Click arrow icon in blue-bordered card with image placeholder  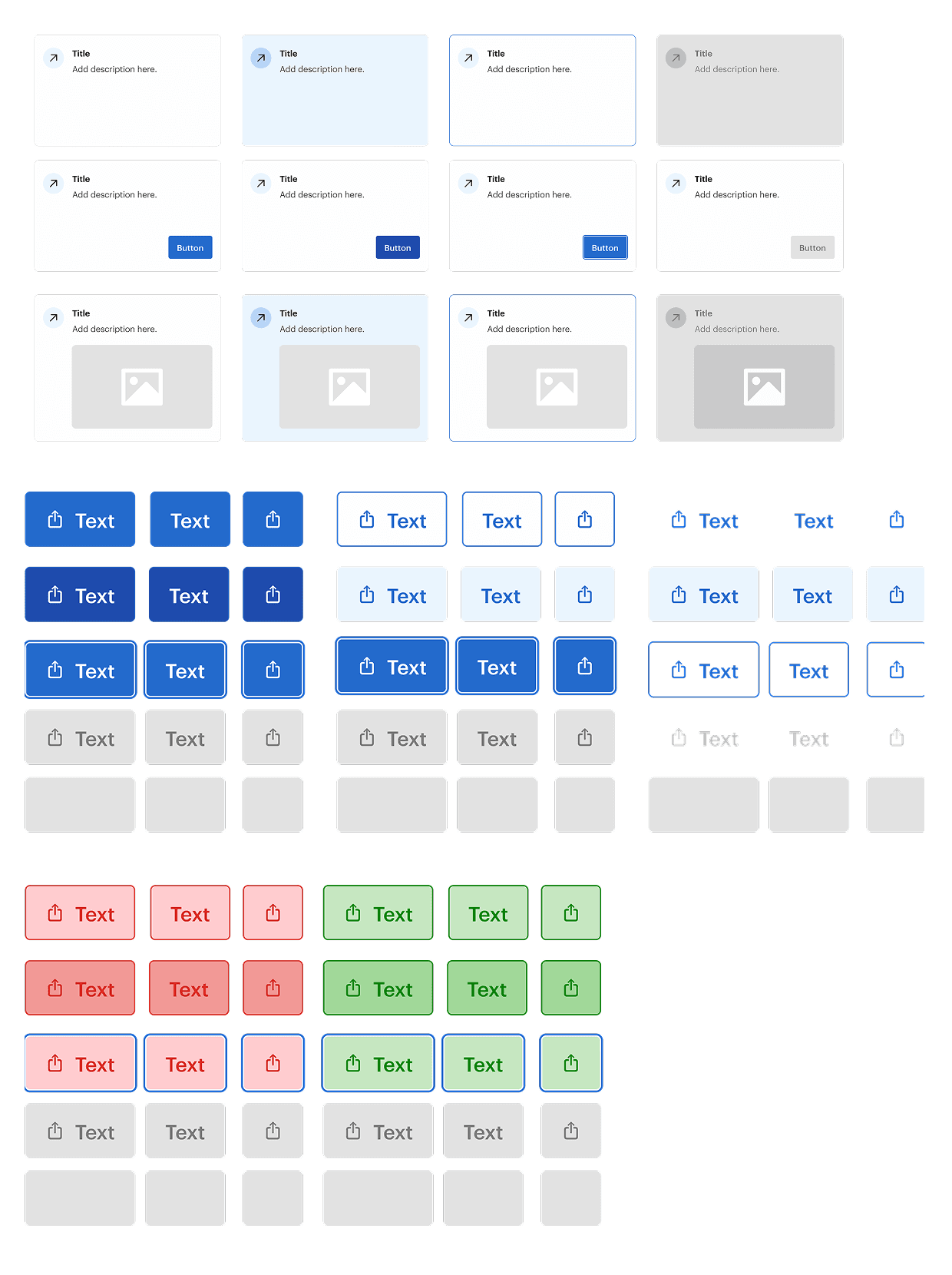pyautogui.click(x=468, y=318)
